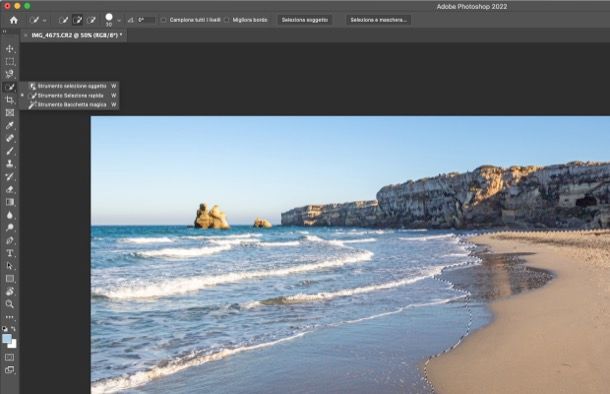Change screen mode icon

point(10,370)
